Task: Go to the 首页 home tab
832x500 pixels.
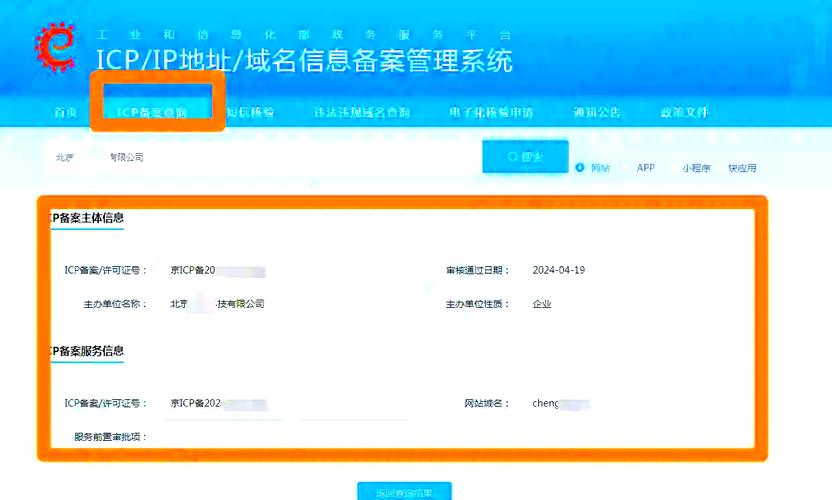Action: 65,113
